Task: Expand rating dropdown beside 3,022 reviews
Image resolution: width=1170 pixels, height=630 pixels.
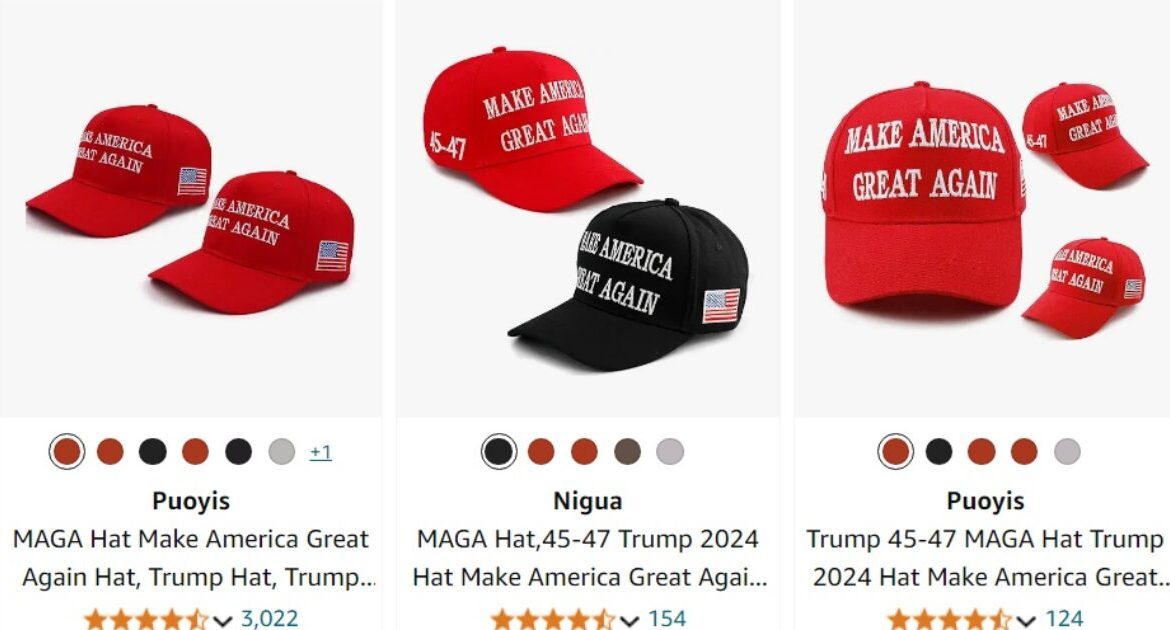Action: tap(222, 620)
